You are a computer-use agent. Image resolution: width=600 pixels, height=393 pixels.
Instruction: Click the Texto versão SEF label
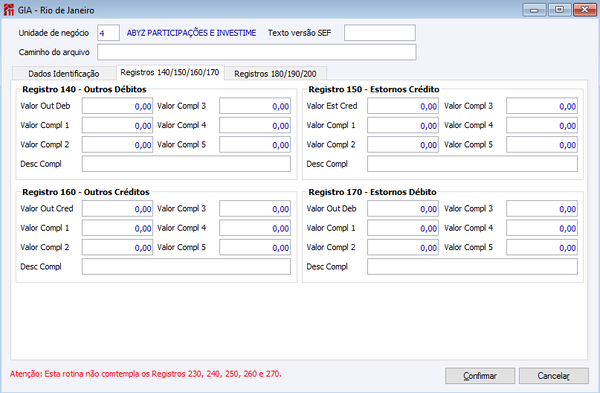pos(299,33)
